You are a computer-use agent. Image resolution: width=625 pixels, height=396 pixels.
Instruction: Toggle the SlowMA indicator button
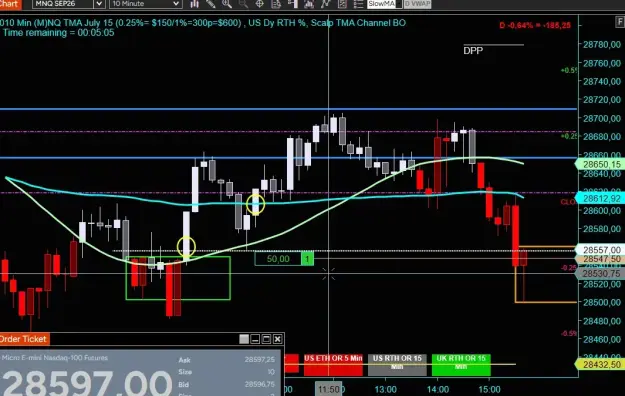point(381,4)
